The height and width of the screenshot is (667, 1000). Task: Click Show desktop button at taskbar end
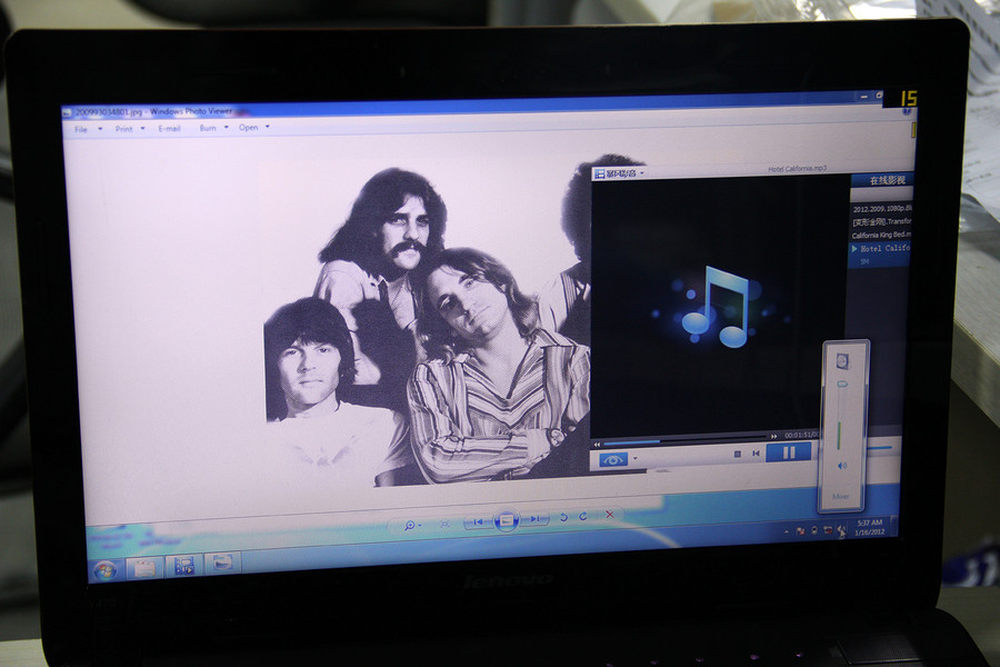[x=895, y=525]
